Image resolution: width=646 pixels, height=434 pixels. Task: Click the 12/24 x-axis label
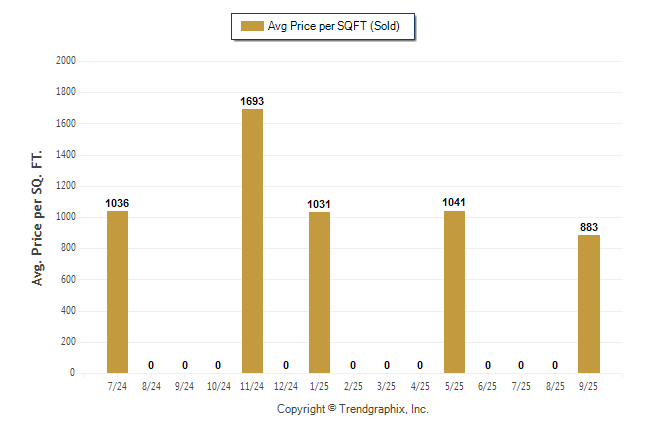(286, 385)
